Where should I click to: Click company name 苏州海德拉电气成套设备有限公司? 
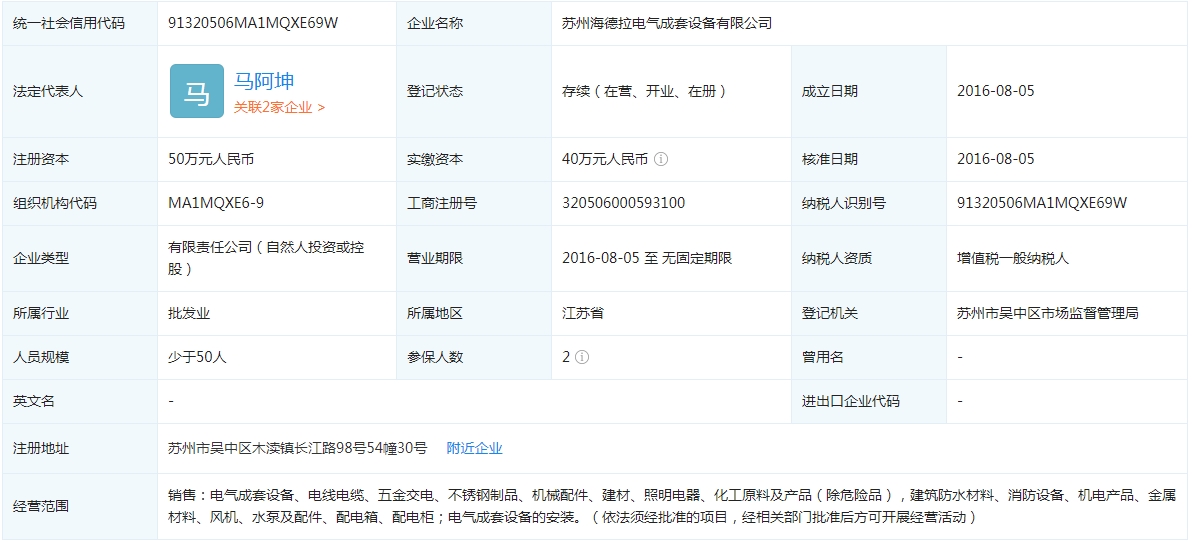(x=667, y=23)
